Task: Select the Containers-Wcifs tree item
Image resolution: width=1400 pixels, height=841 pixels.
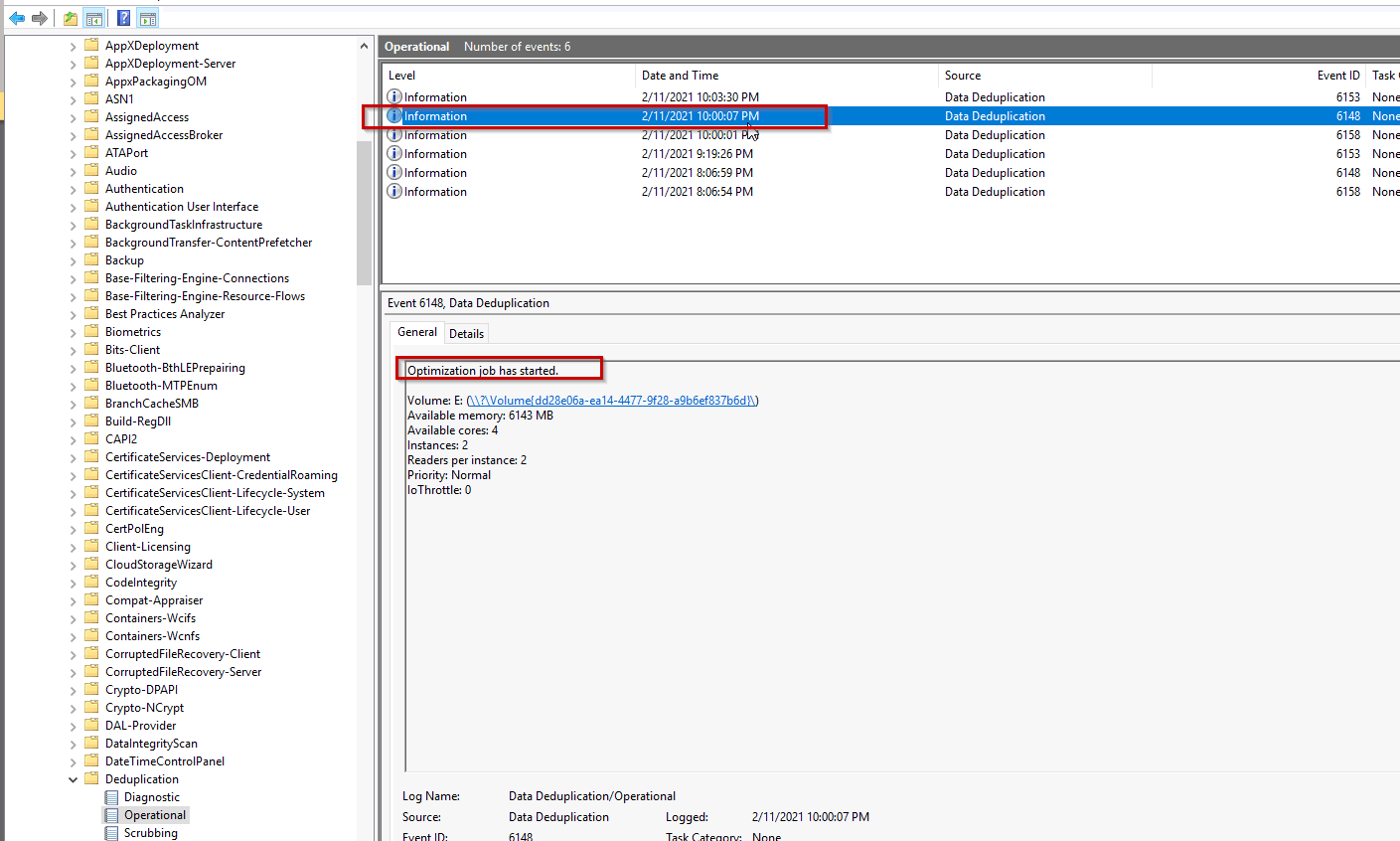Action: click(151, 618)
